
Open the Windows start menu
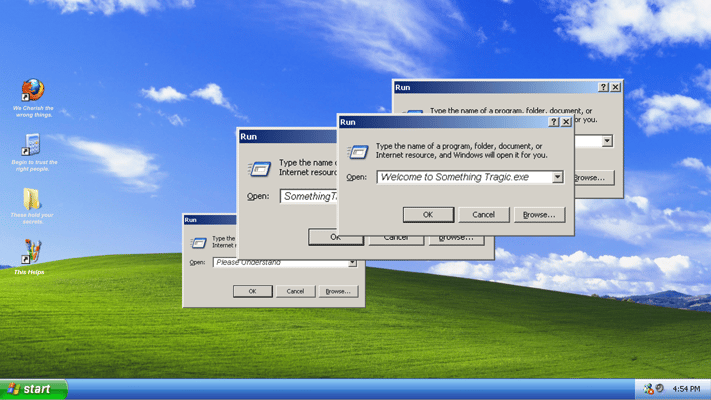[x=34, y=389]
